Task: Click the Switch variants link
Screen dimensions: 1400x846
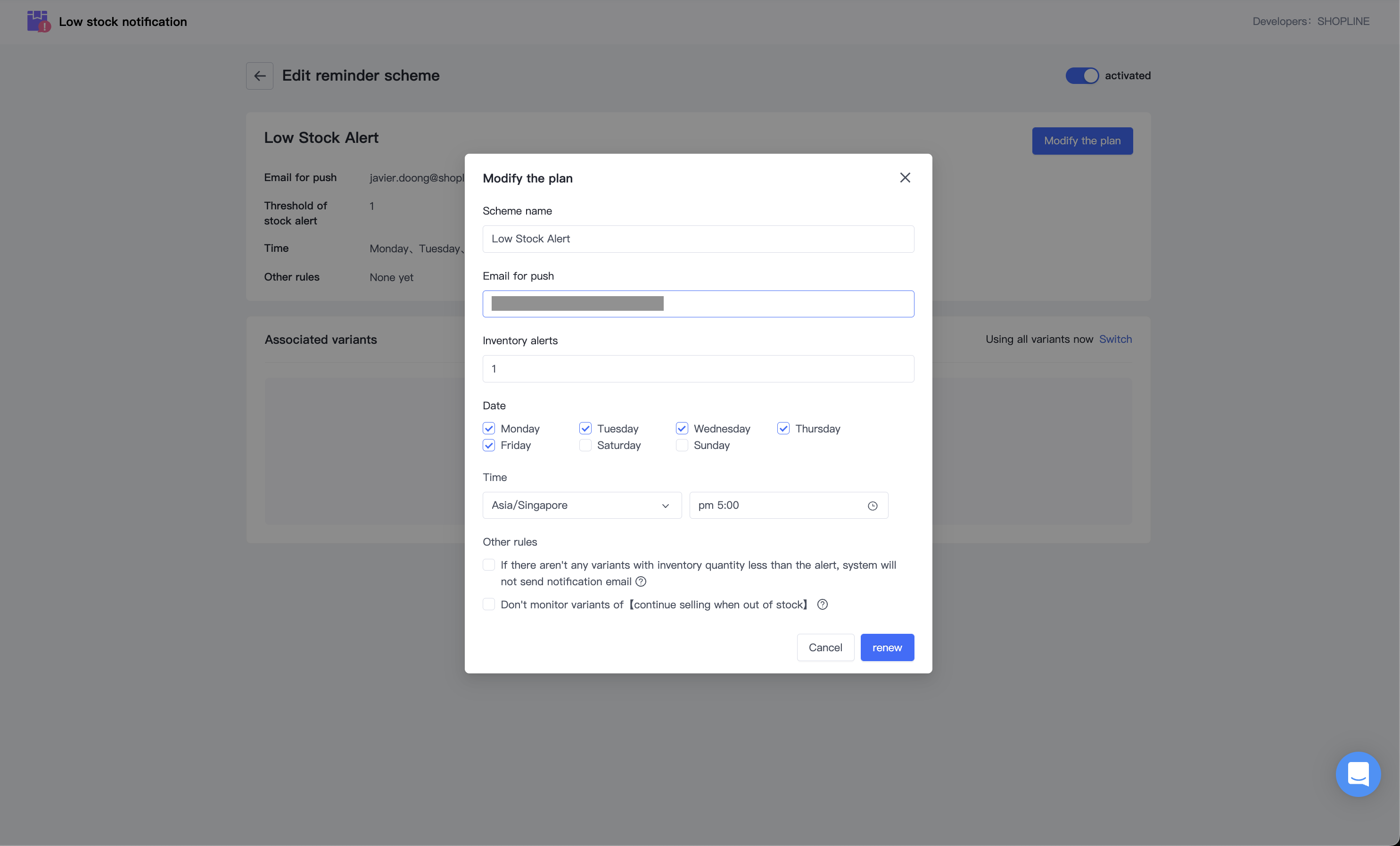Action: pyautogui.click(x=1115, y=340)
